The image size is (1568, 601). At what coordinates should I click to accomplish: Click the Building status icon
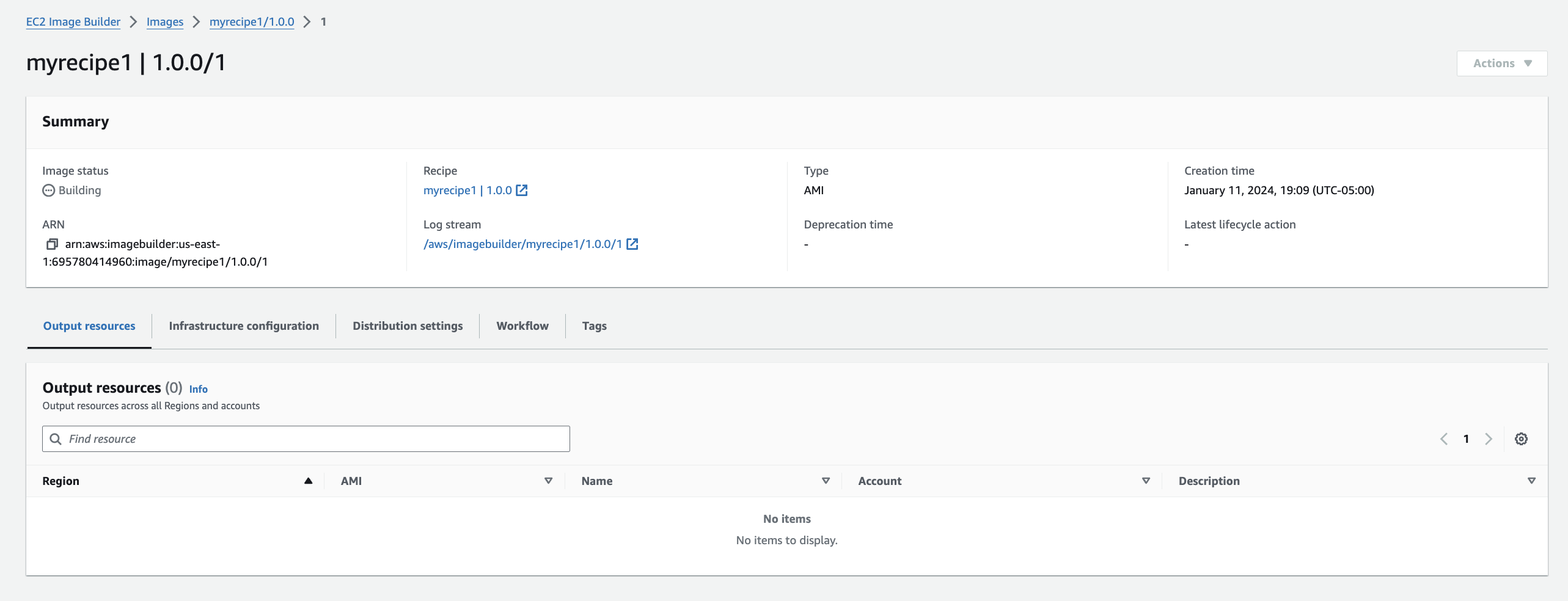coord(48,191)
